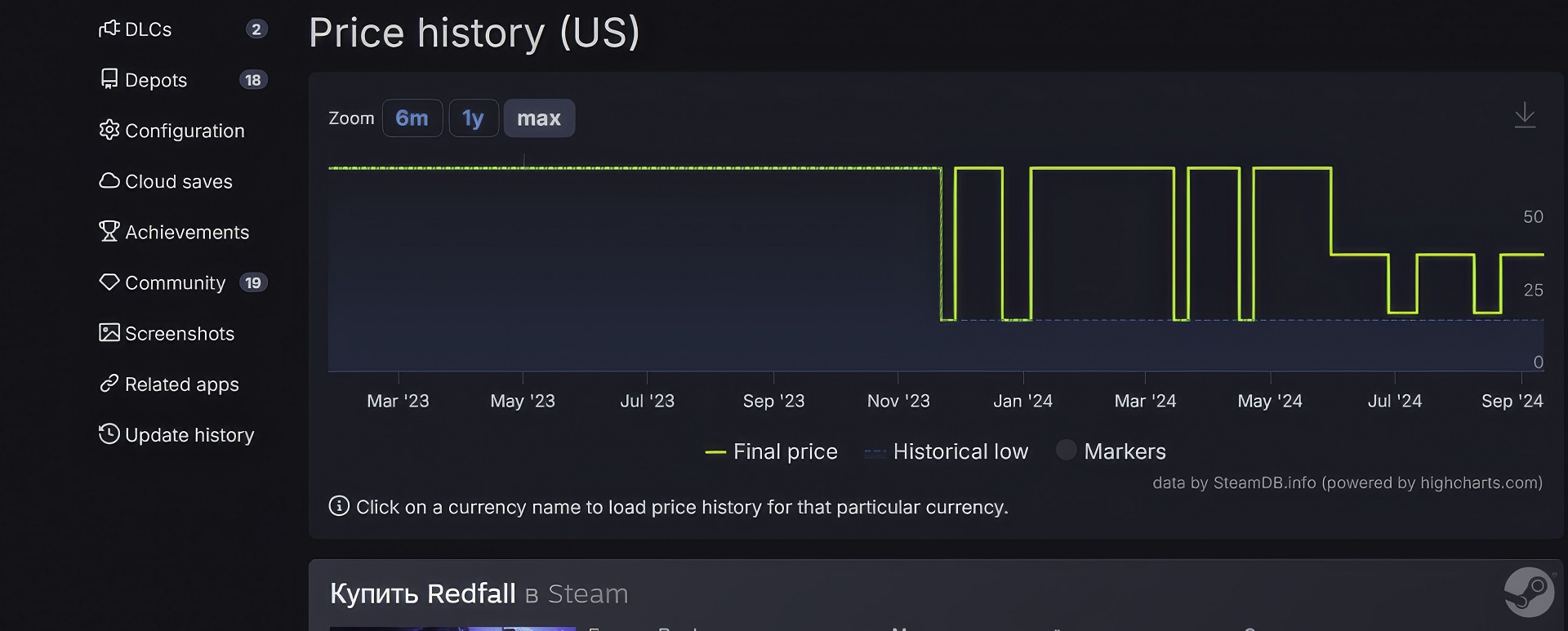
Task: Click the Update history clock icon
Action: (x=109, y=434)
